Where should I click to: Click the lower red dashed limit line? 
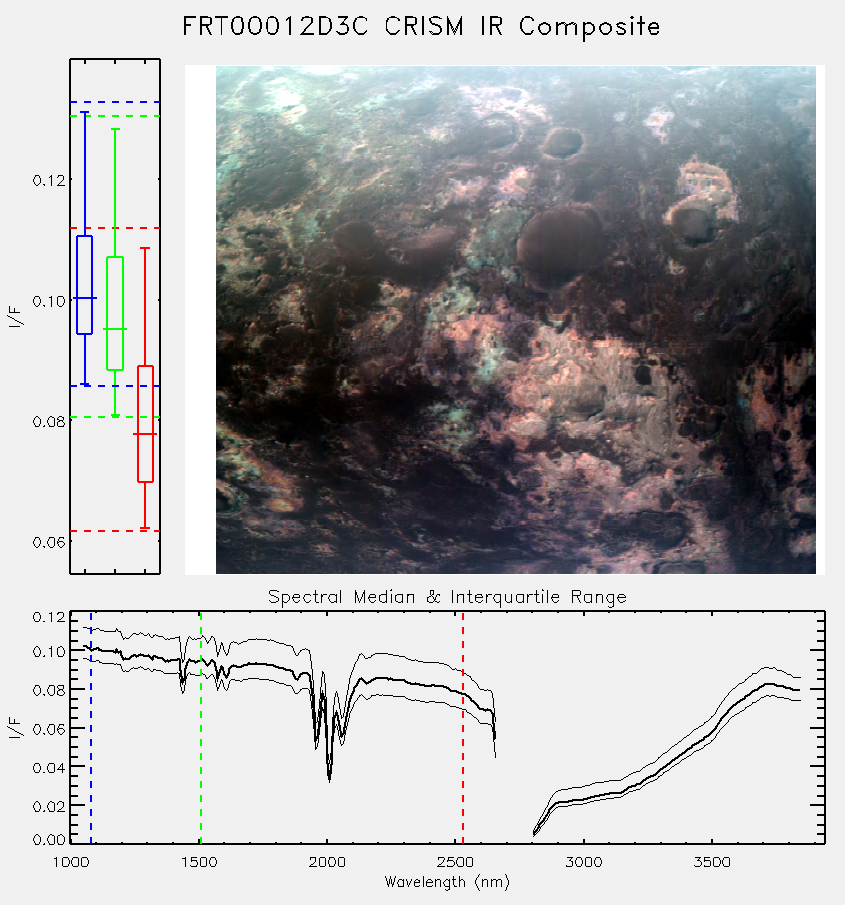(115, 530)
